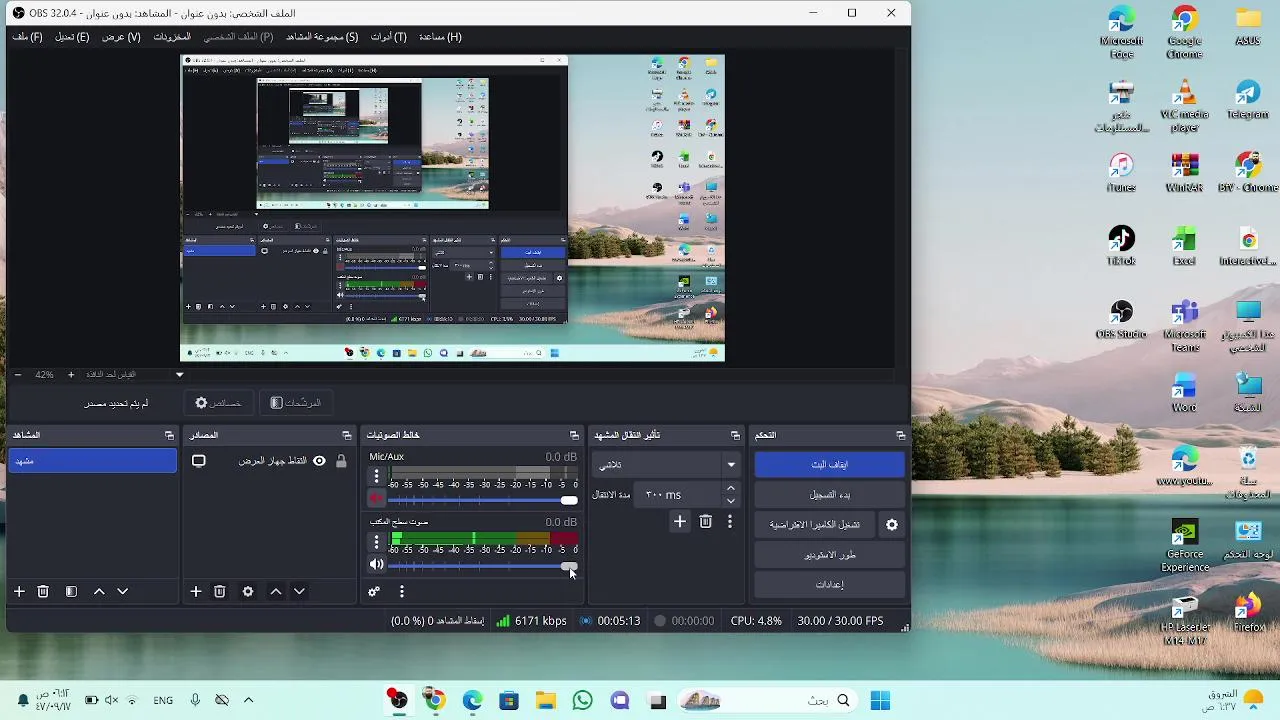
Task: Open audio mixer three-dot menu at bottom
Action: point(402,591)
